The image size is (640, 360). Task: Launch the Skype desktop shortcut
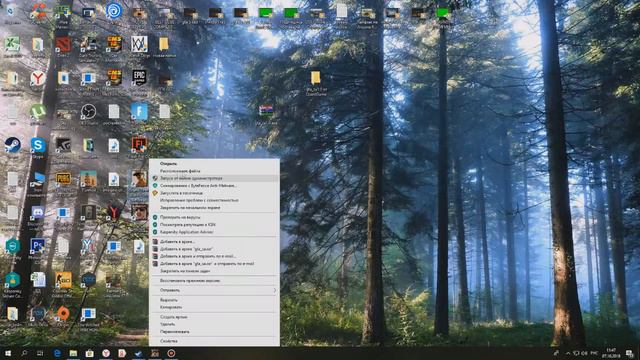tap(38, 145)
